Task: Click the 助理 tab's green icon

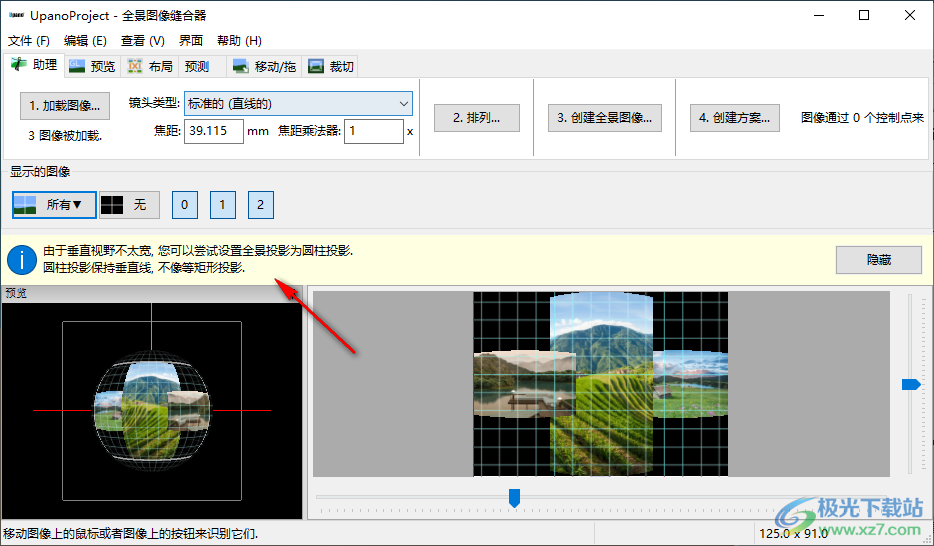Action: pos(19,64)
